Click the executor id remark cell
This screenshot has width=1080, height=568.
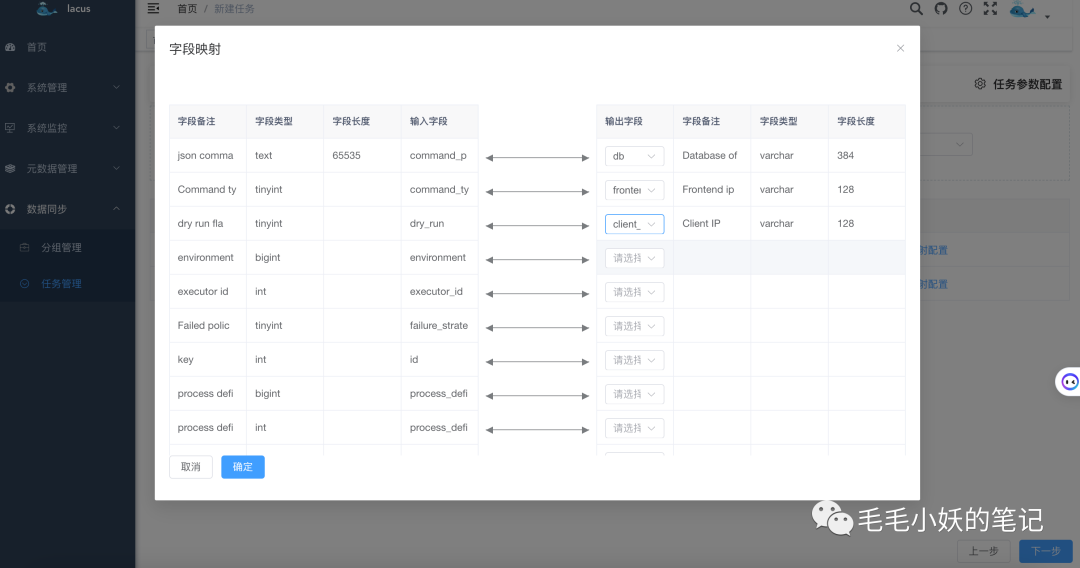click(207, 292)
